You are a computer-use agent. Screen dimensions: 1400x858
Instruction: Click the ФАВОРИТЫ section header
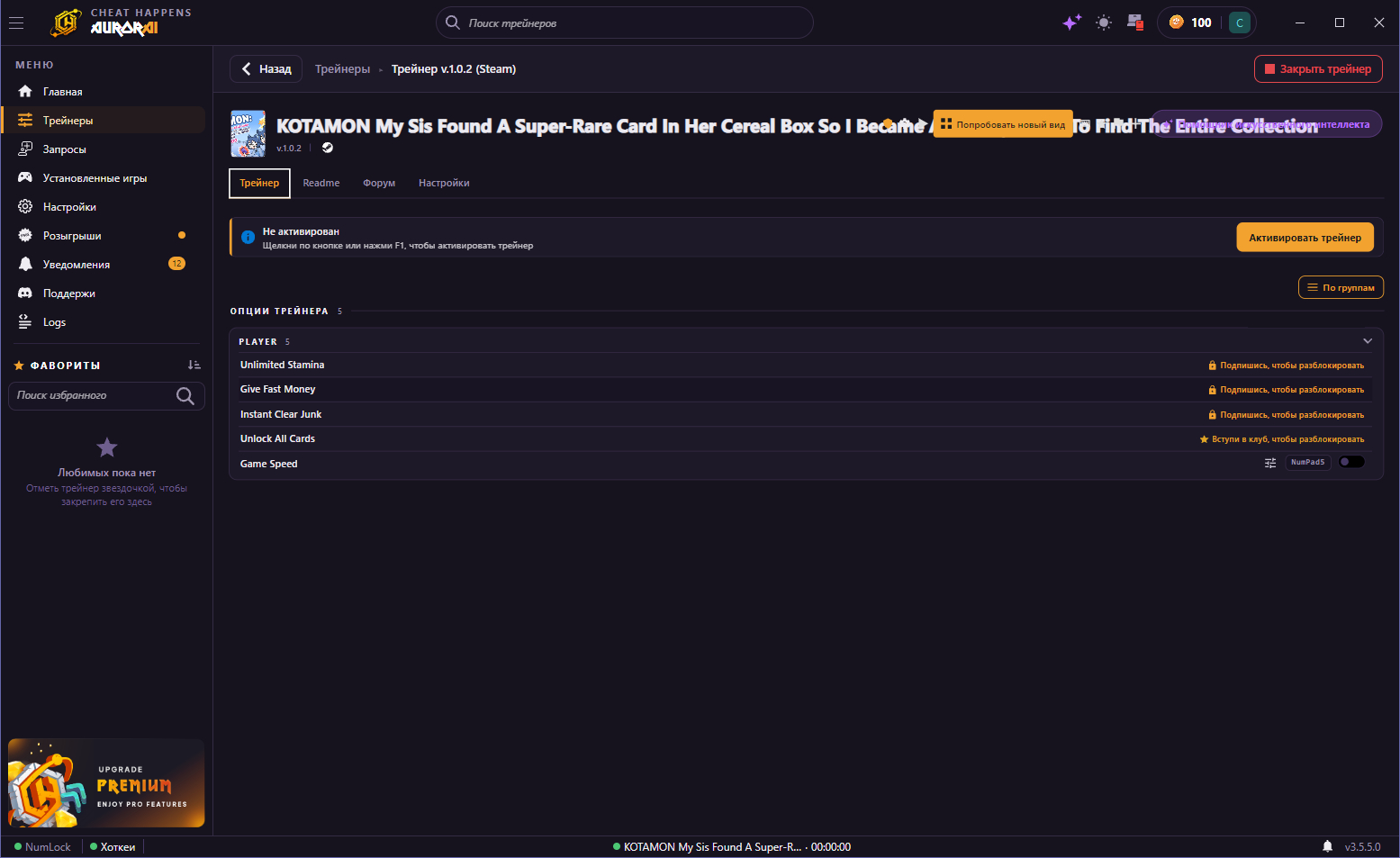coord(65,366)
